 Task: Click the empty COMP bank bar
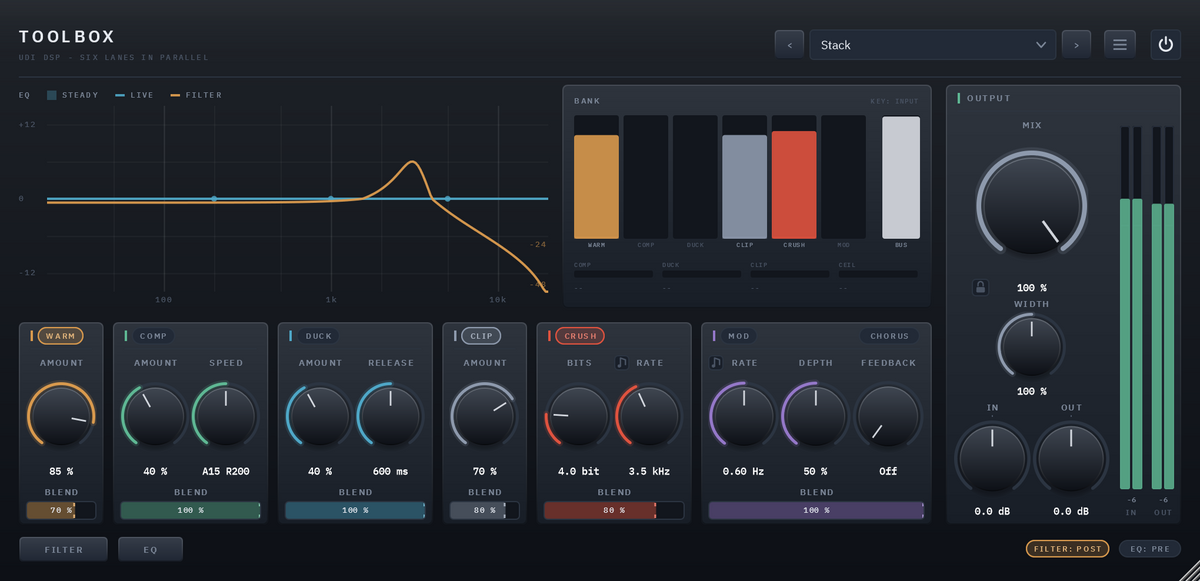645,177
